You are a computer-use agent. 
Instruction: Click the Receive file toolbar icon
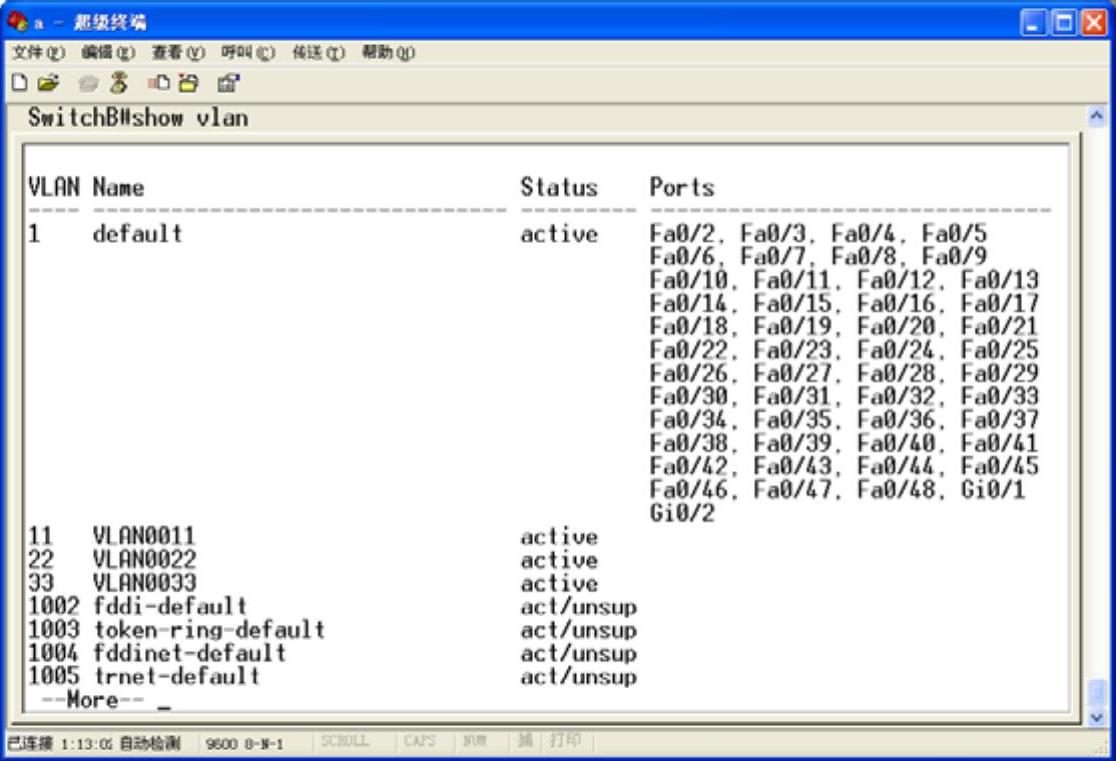[189, 83]
